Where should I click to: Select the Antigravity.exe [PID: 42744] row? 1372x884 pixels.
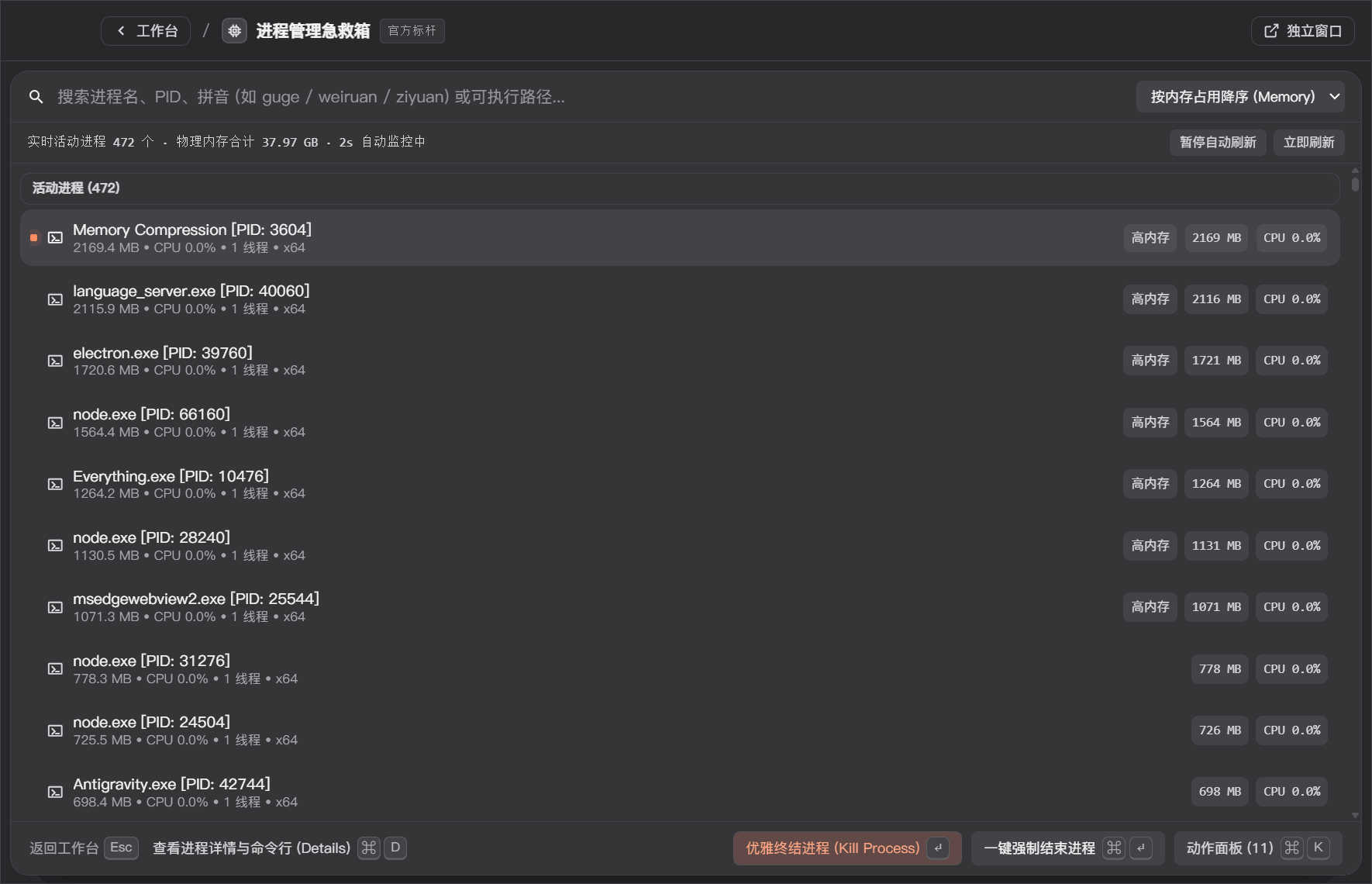pyautogui.click(x=680, y=792)
